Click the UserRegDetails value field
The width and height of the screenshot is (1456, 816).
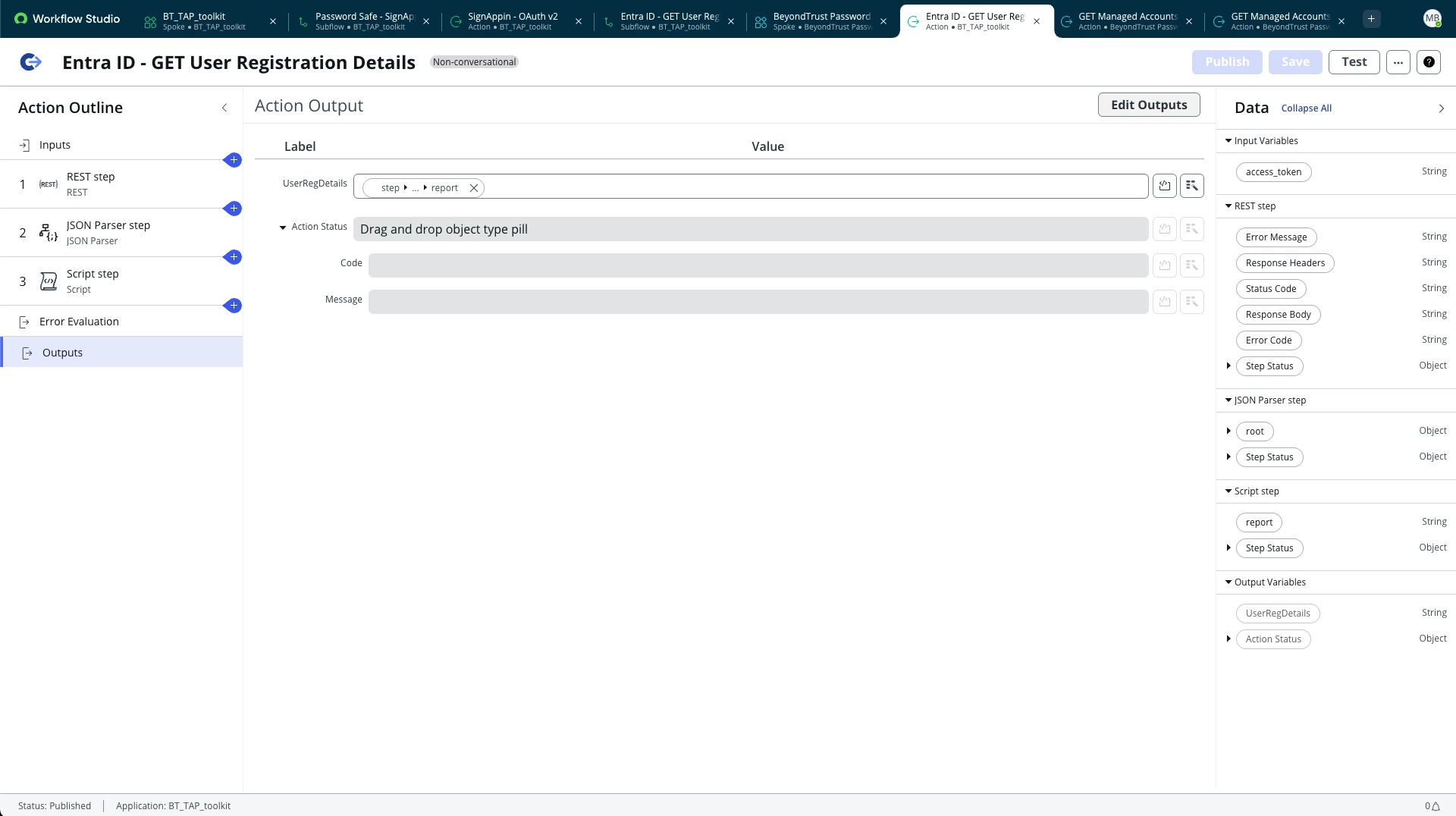click(x=751, y=187)
